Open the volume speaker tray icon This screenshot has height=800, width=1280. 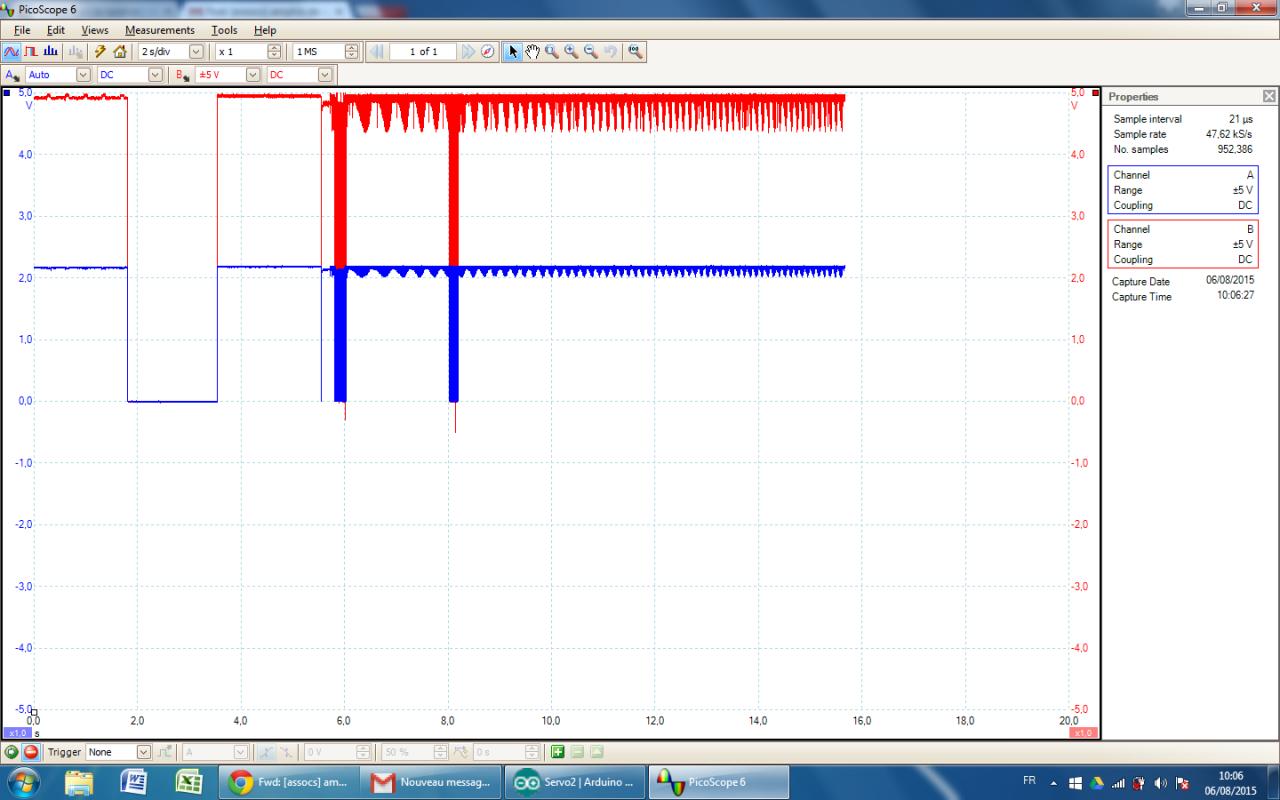1161,782
